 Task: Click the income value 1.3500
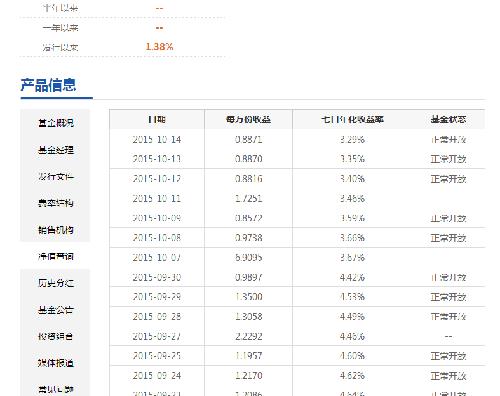(x=248, y=297)
